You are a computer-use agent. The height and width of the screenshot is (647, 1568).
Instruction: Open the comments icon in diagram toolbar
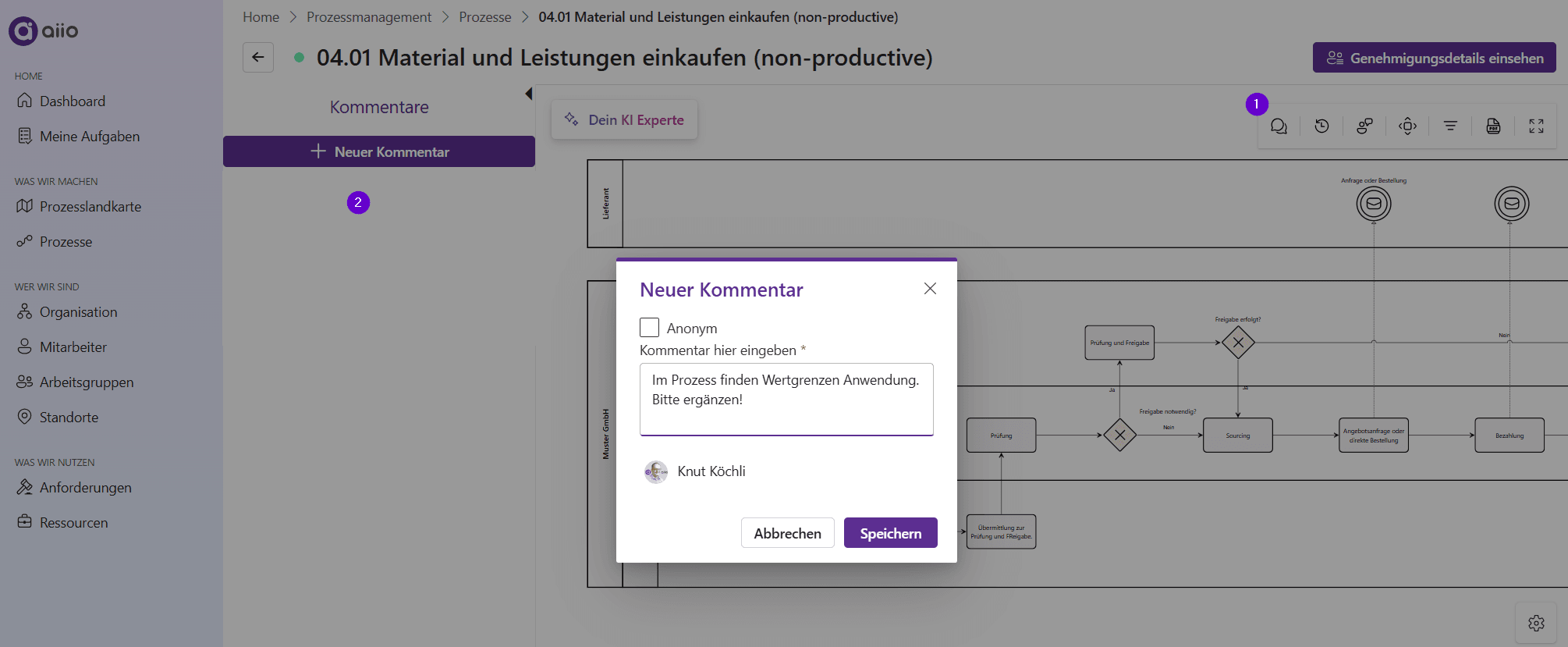point(1279,126)
